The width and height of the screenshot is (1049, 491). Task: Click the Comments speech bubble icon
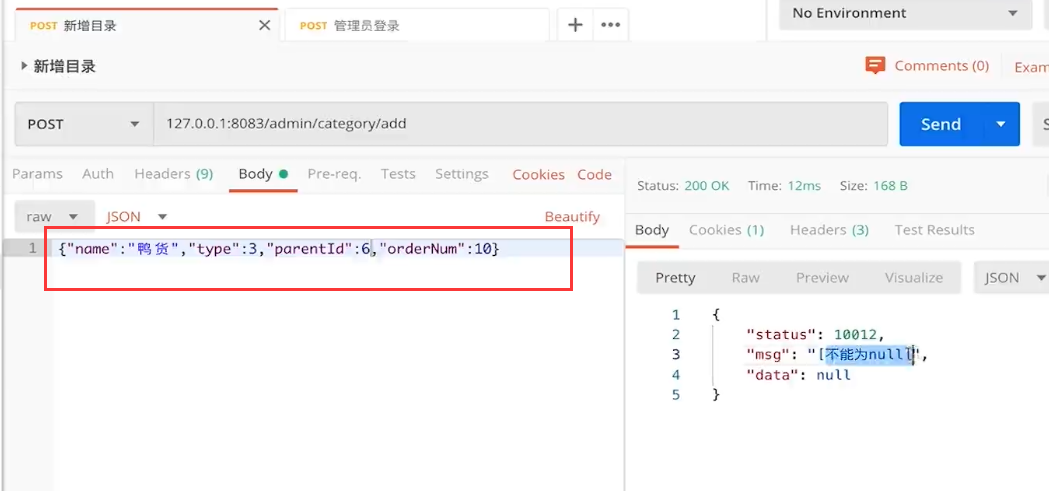[x=875, y=65]
